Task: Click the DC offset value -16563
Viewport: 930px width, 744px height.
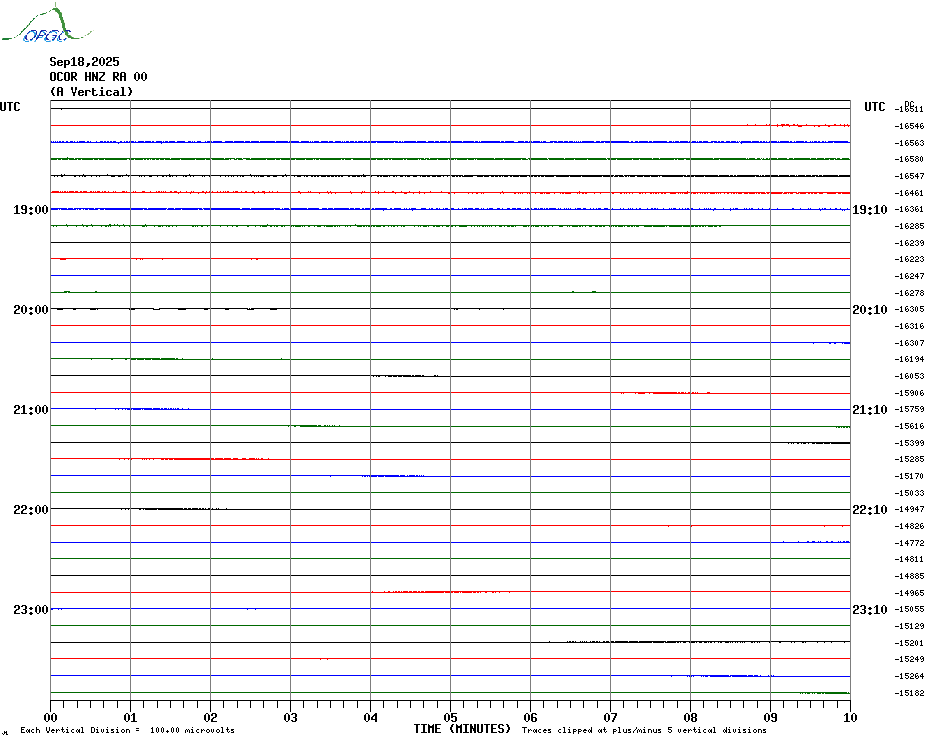Action: click(909, 143)
